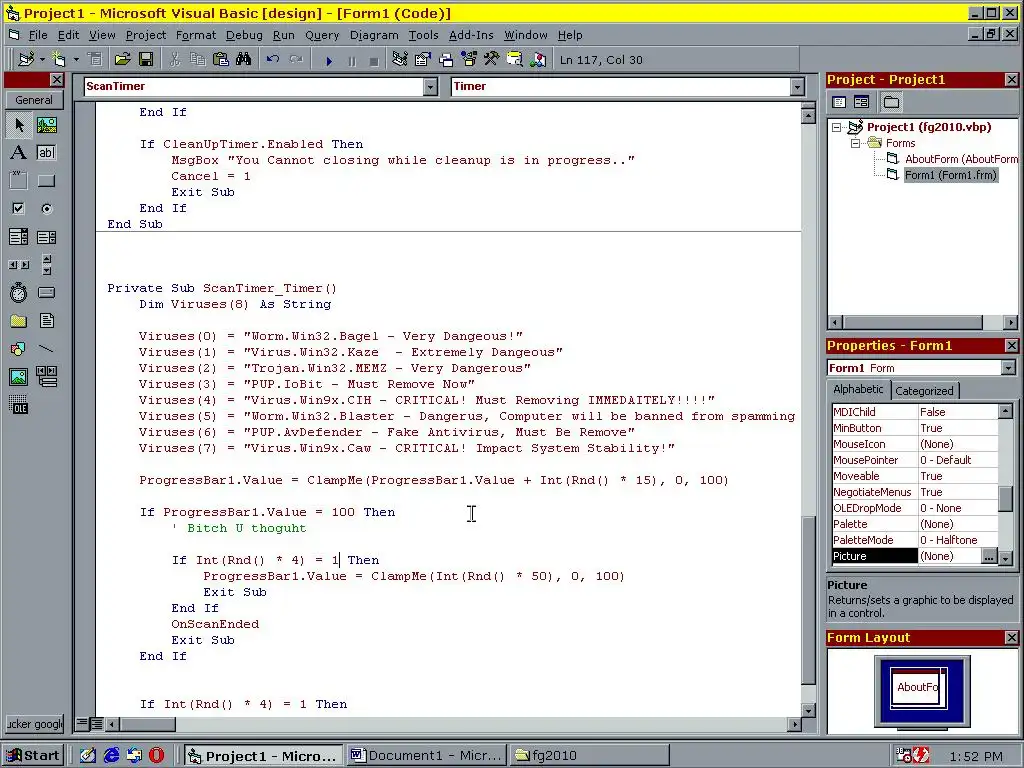
Task: Select the OLE container tool
Action: (x=18, y=405)
